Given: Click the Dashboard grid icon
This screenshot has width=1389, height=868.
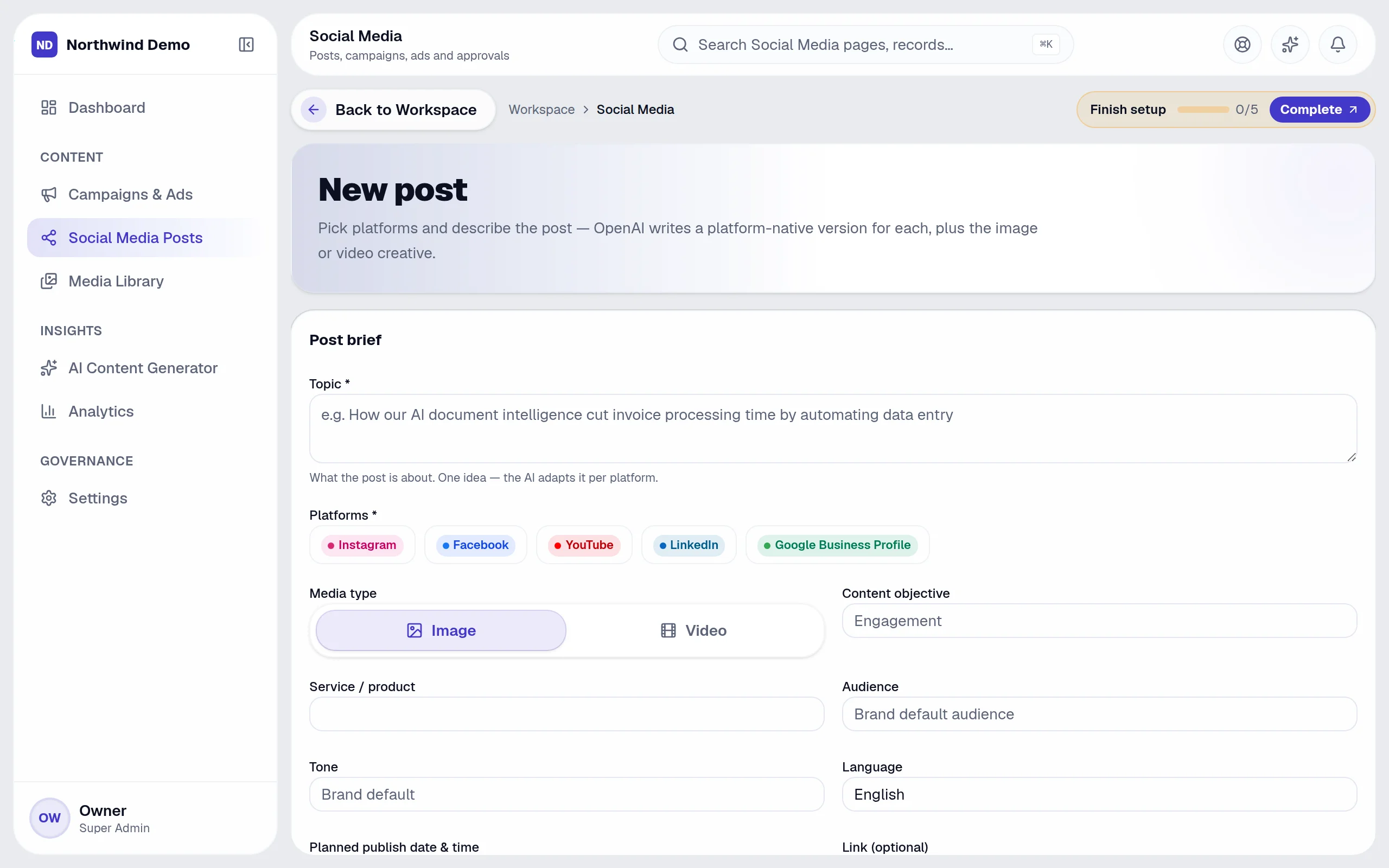Looking at the screenshot, I should click(49, 107).
